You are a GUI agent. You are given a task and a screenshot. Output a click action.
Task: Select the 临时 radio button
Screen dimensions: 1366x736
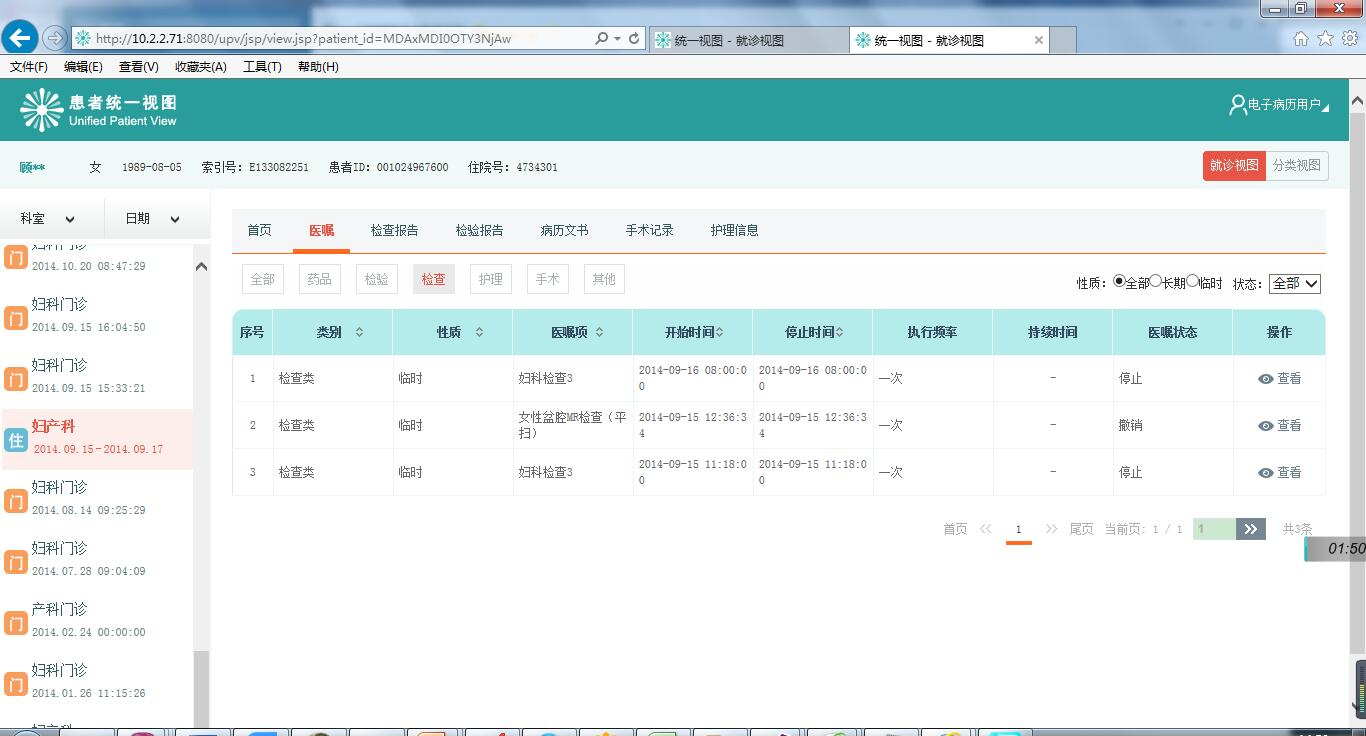coord(1192,282)
